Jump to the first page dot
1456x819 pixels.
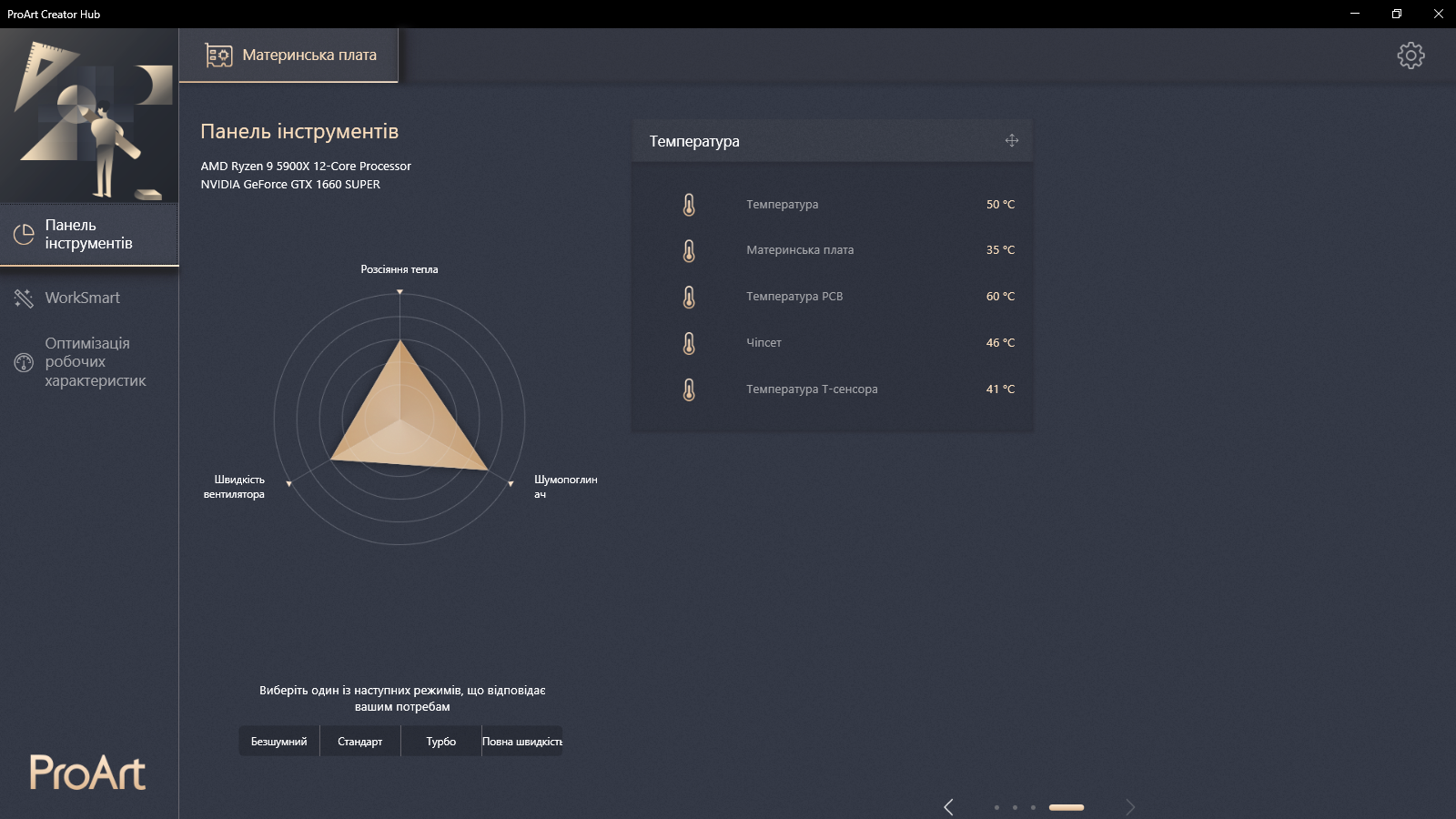tap(996, 807)
